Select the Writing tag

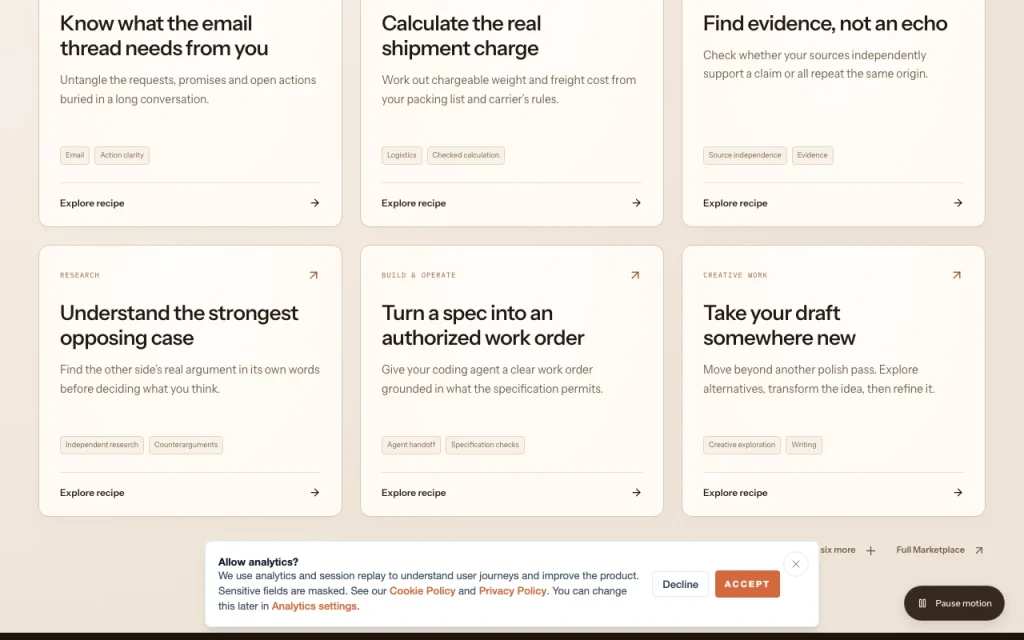pos(804,445)
